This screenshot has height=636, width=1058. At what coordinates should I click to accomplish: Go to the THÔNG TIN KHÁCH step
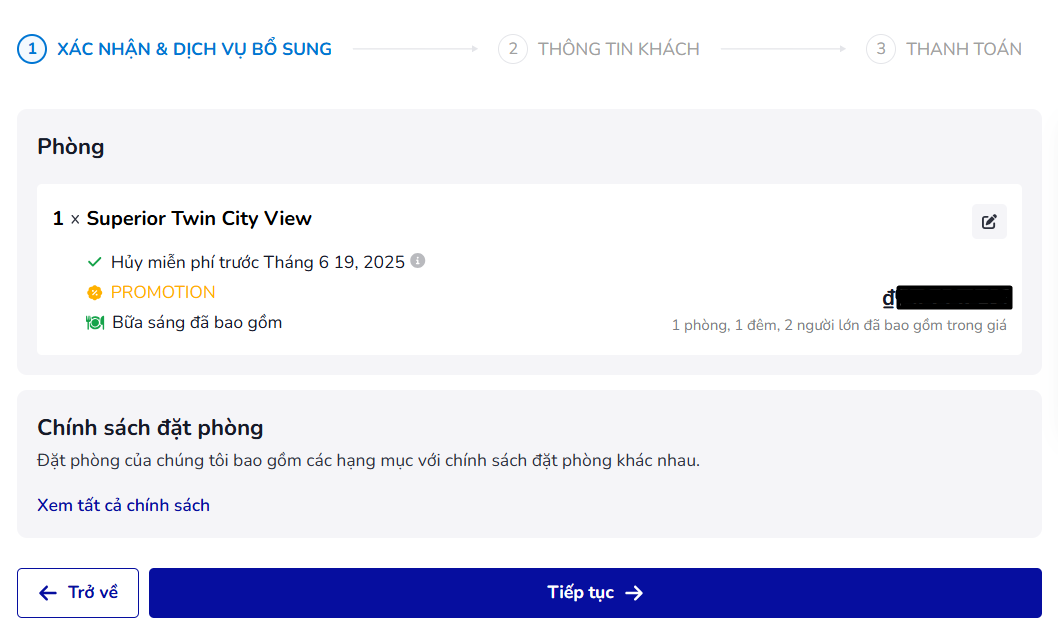point(618,49)
